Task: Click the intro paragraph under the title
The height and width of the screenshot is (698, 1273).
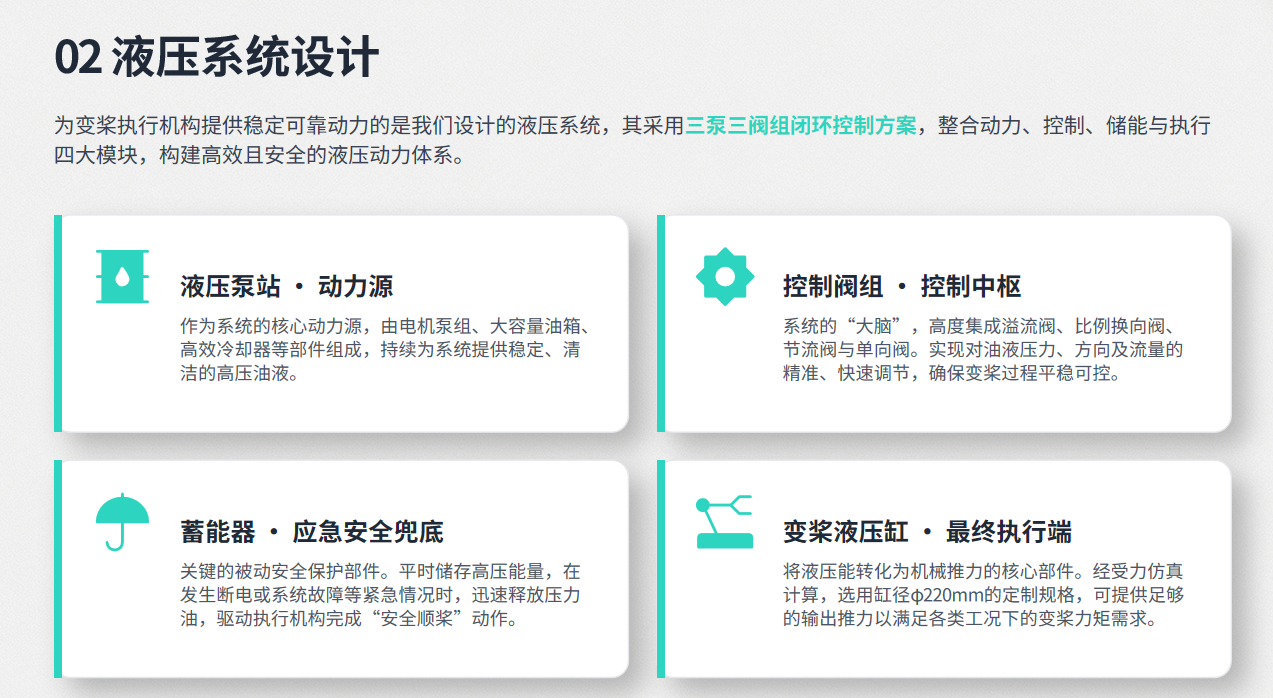Action: (632, 141)
